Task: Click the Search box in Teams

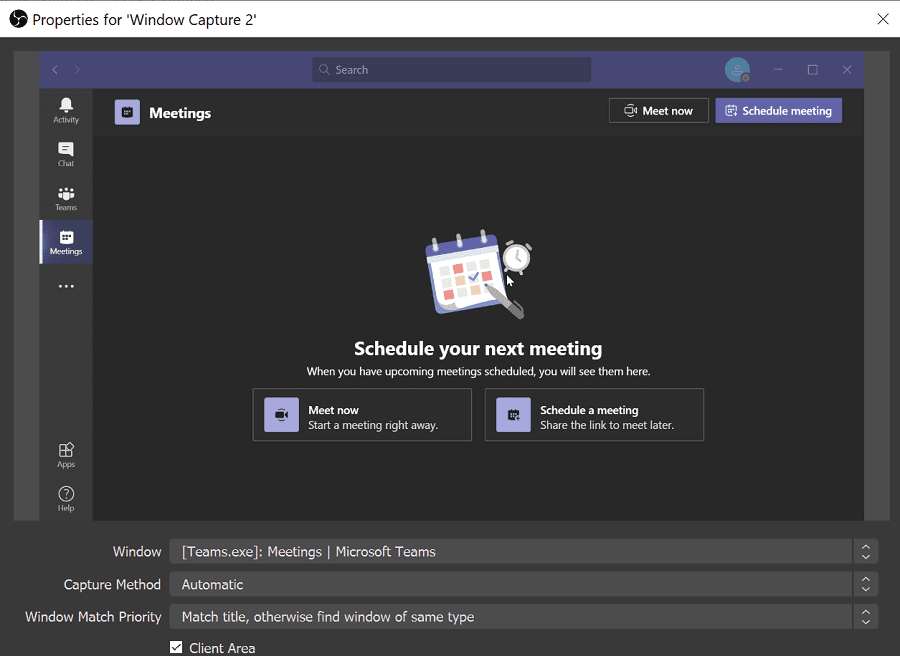Action: (451, 69)
